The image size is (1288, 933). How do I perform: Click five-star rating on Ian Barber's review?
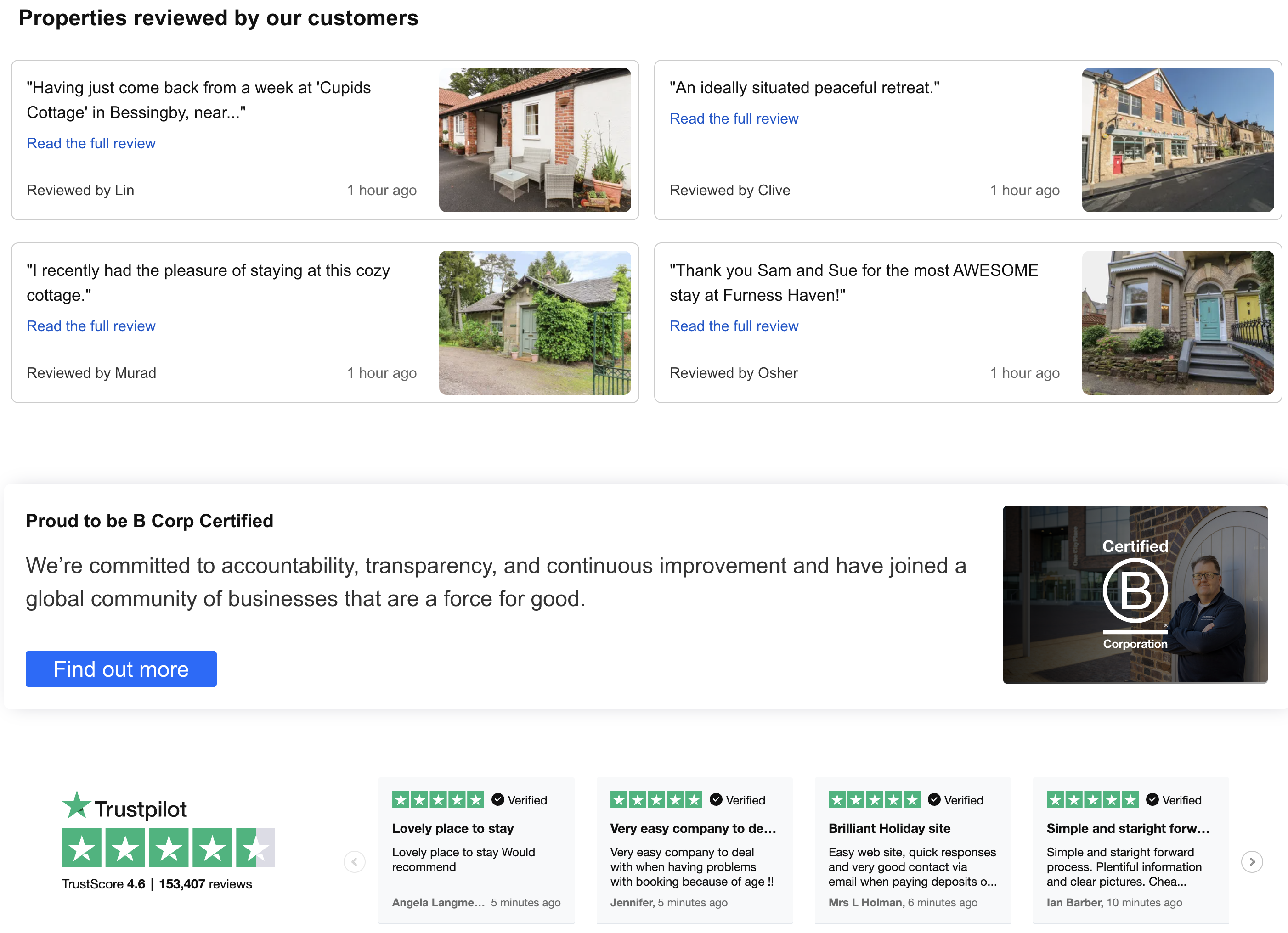tap(1092, 800)
